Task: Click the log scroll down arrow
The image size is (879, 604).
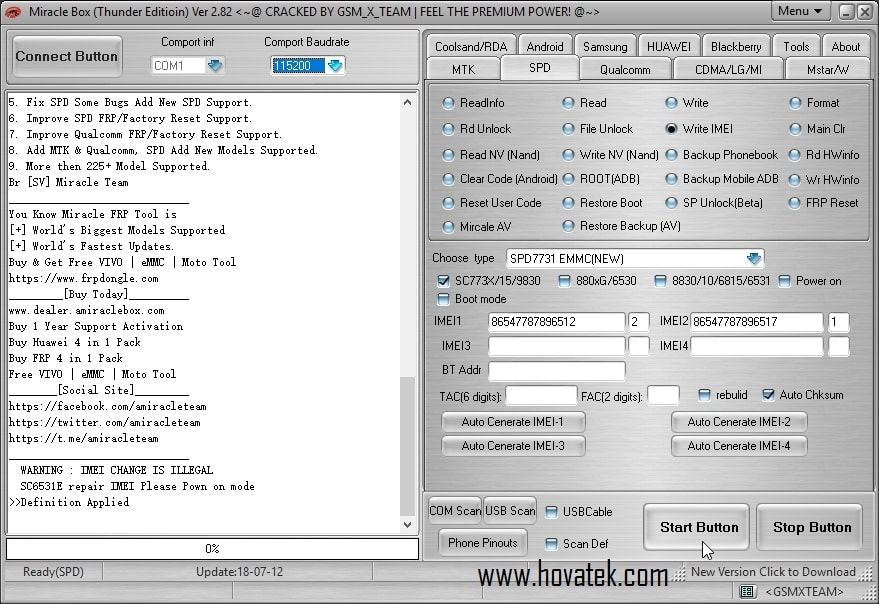Action: (408, 525)
